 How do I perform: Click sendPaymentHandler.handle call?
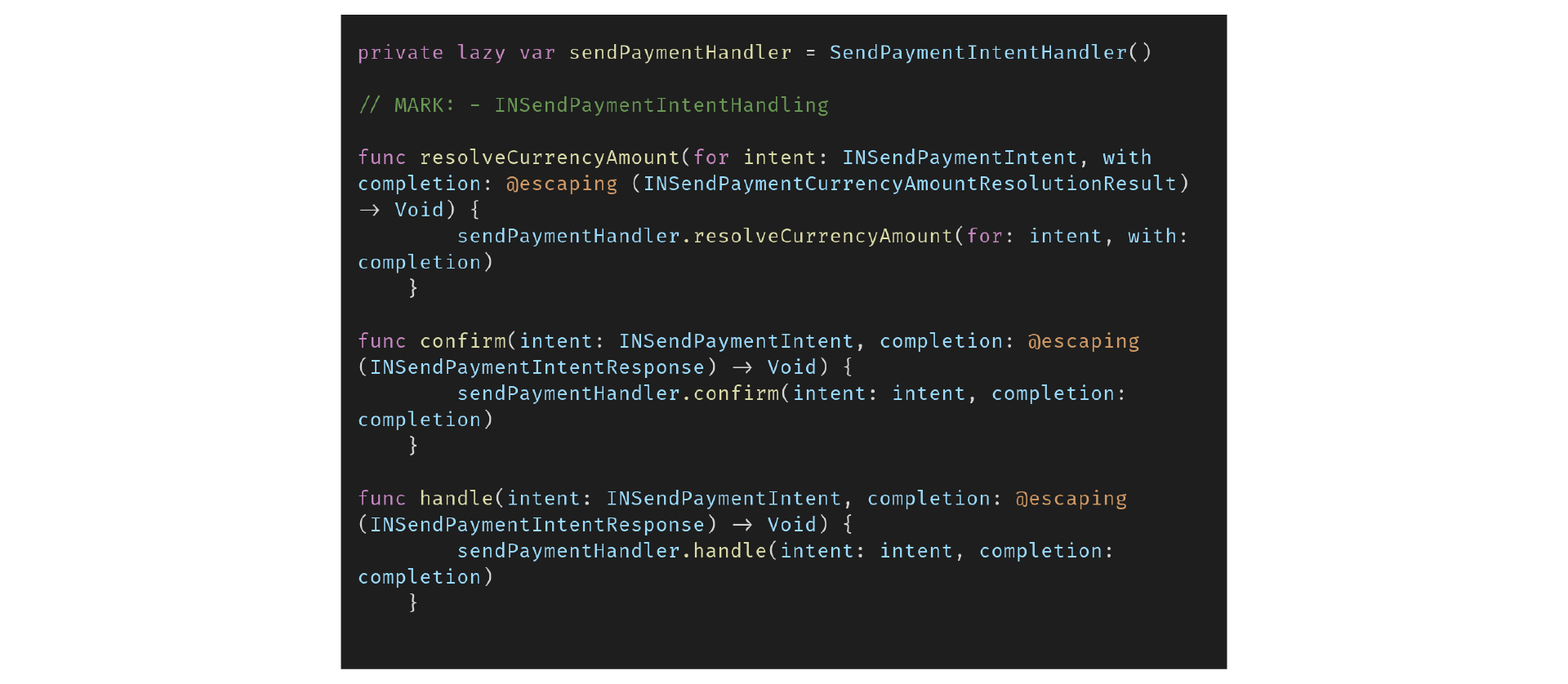612,551
